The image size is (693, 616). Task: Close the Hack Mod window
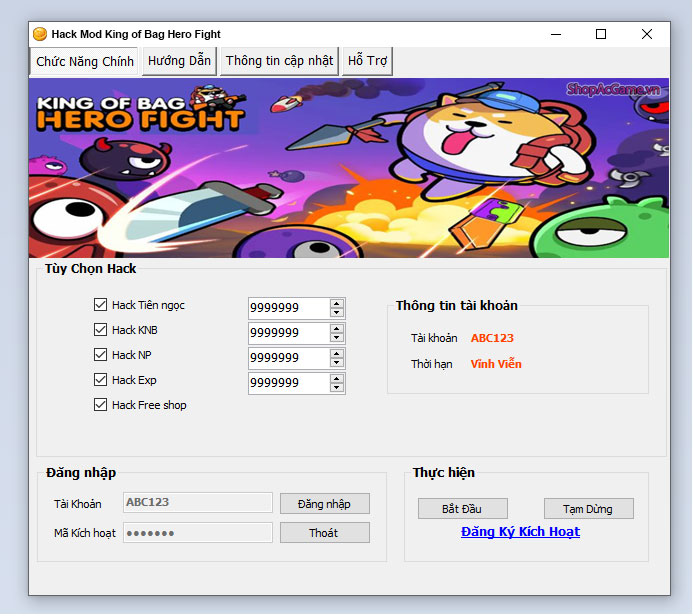[x=647, y=34]
